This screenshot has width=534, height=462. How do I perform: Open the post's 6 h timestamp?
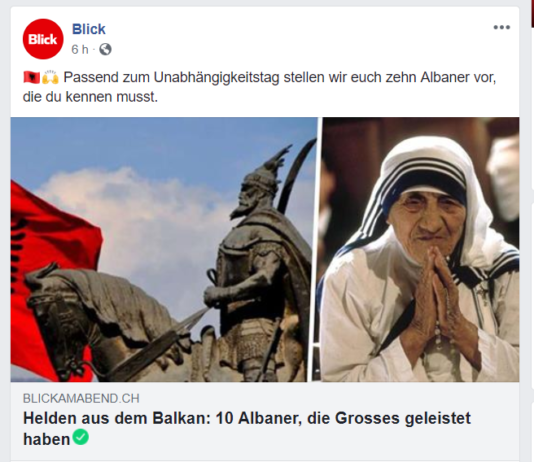pos(80,50)
